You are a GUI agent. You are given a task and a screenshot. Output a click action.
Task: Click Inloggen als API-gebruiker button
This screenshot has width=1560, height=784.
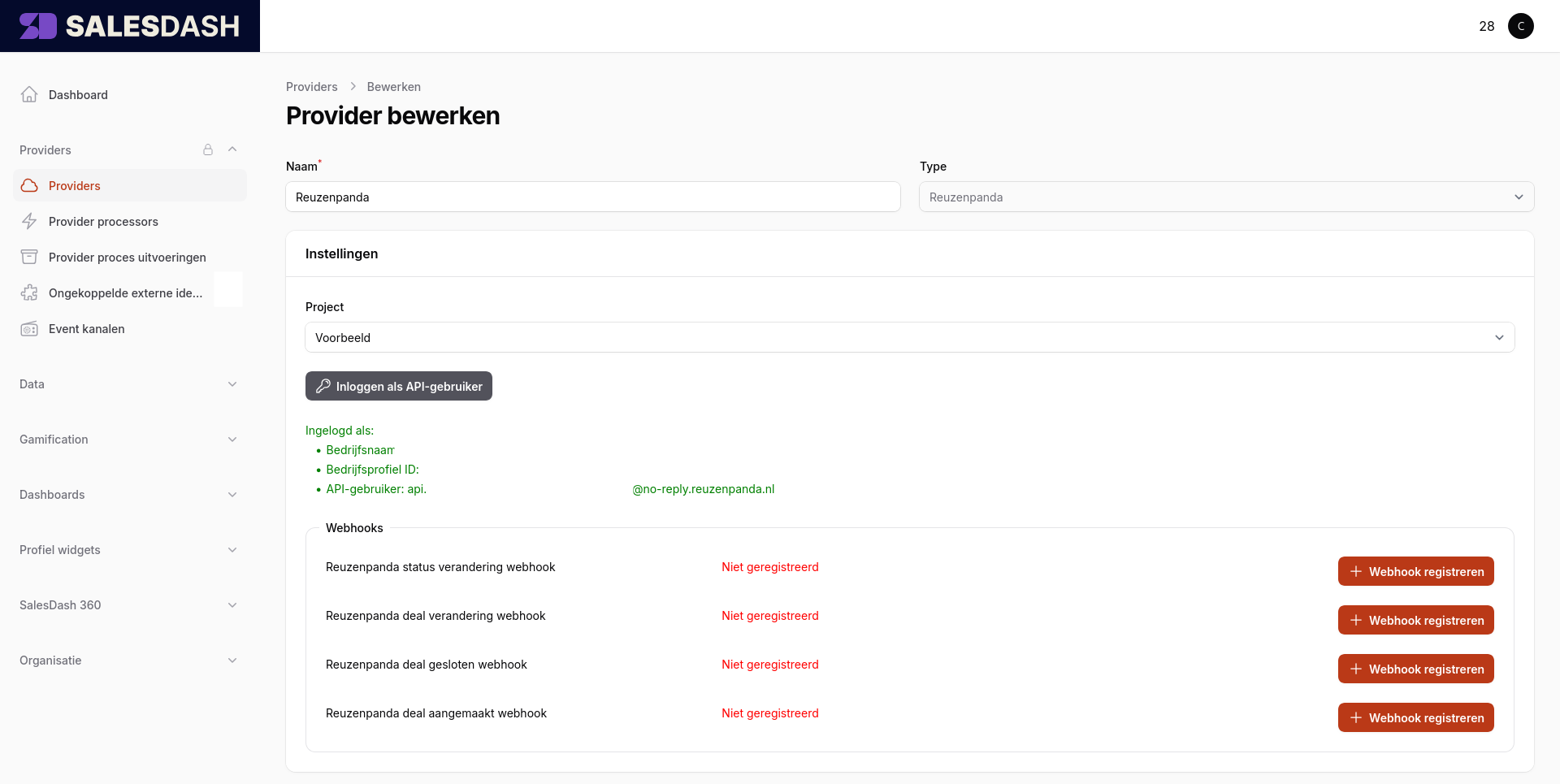(x=398, y=386)
